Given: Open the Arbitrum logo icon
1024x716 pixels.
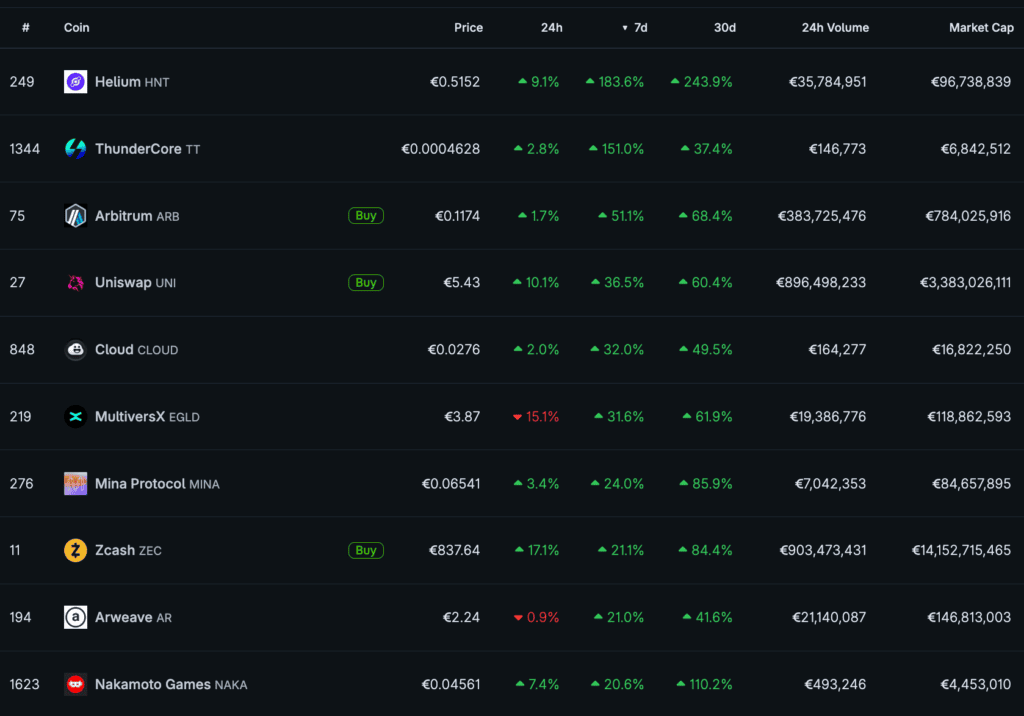Looking at the screenshot, I should coord(75,216).
